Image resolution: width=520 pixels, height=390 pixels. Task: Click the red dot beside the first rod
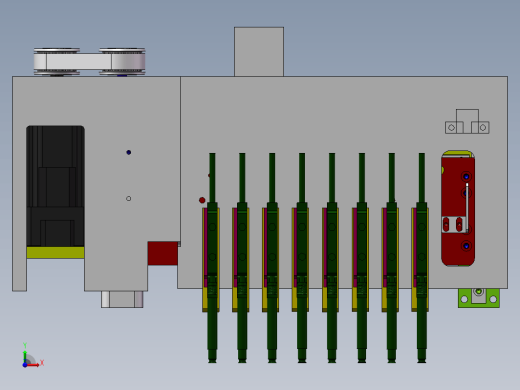[x=202, y=200]
